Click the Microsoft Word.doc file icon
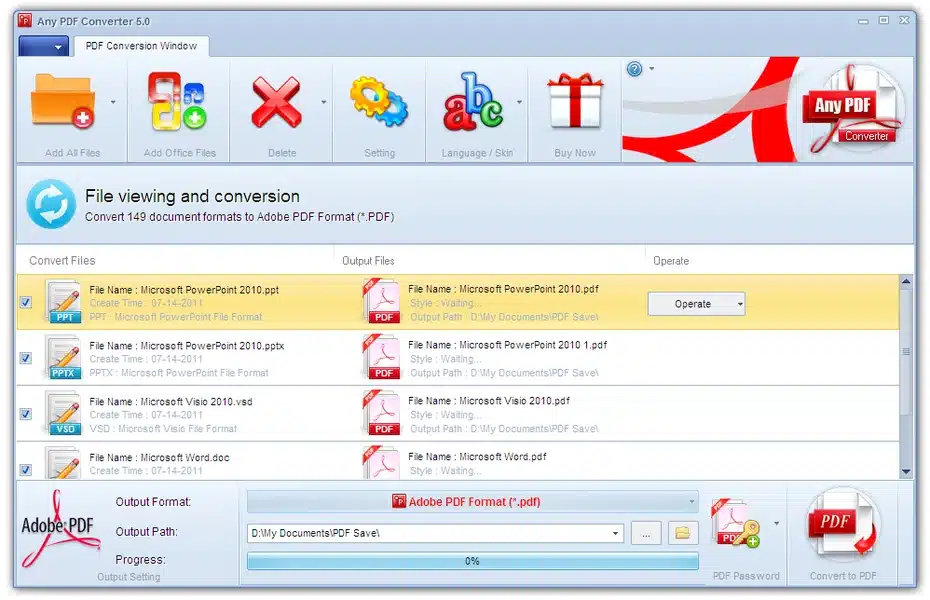Viewport: 930px width, 600px height. pos(64,463)
